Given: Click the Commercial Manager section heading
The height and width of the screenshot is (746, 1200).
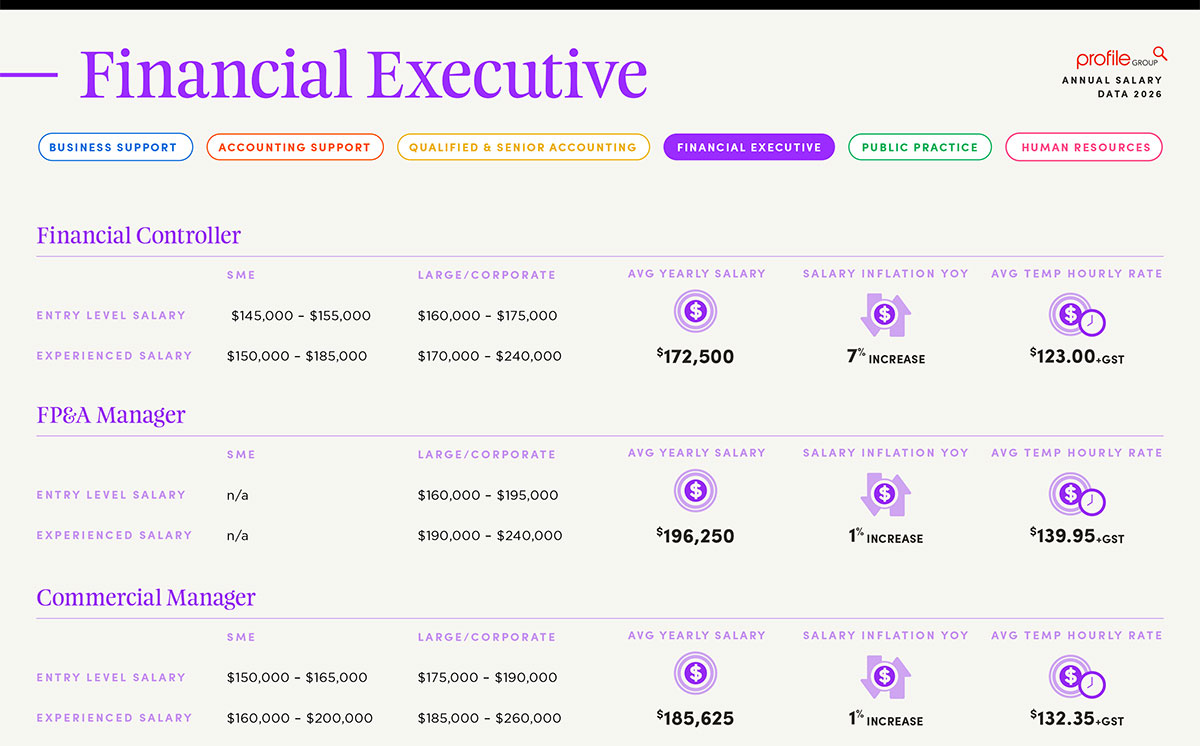Looking at the screenshot, I should point(146,598).
